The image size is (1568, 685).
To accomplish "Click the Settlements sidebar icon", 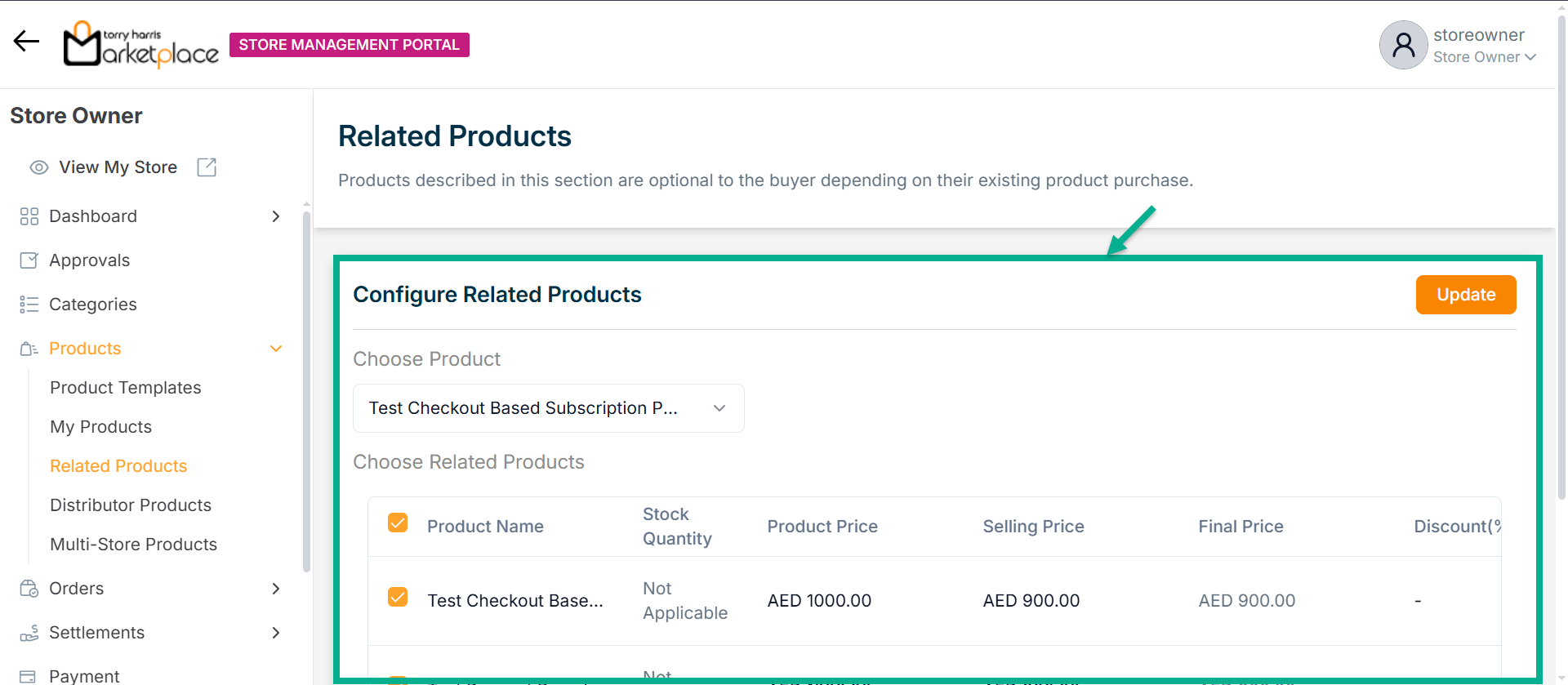I will pyautogui.click(x=29, y=633).
